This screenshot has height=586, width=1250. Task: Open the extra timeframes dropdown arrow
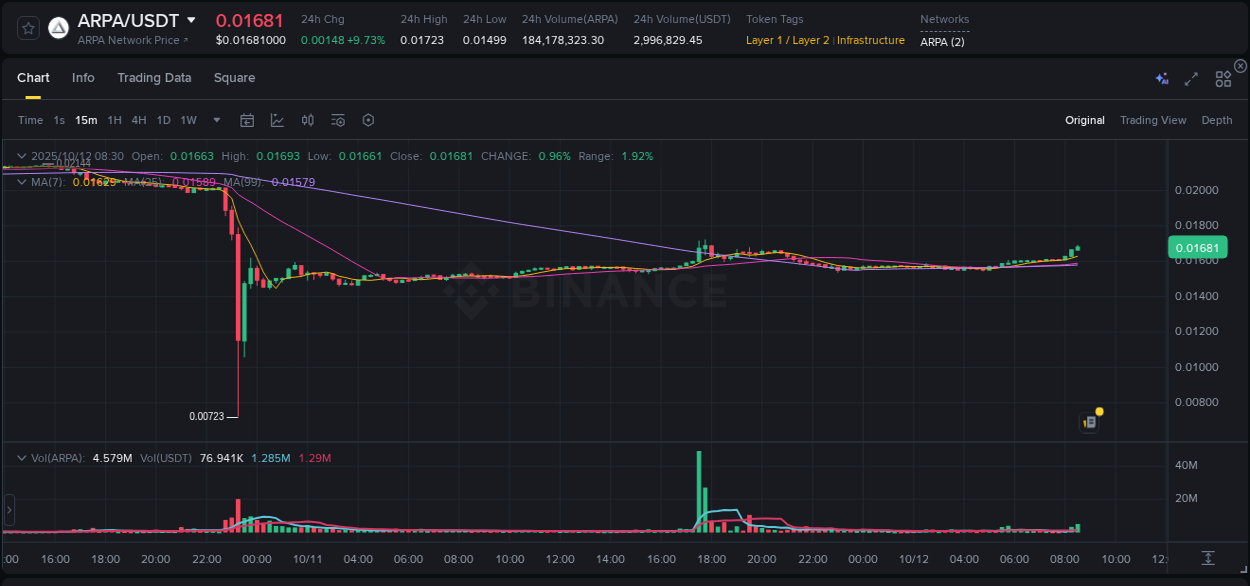tap(215, 119)
